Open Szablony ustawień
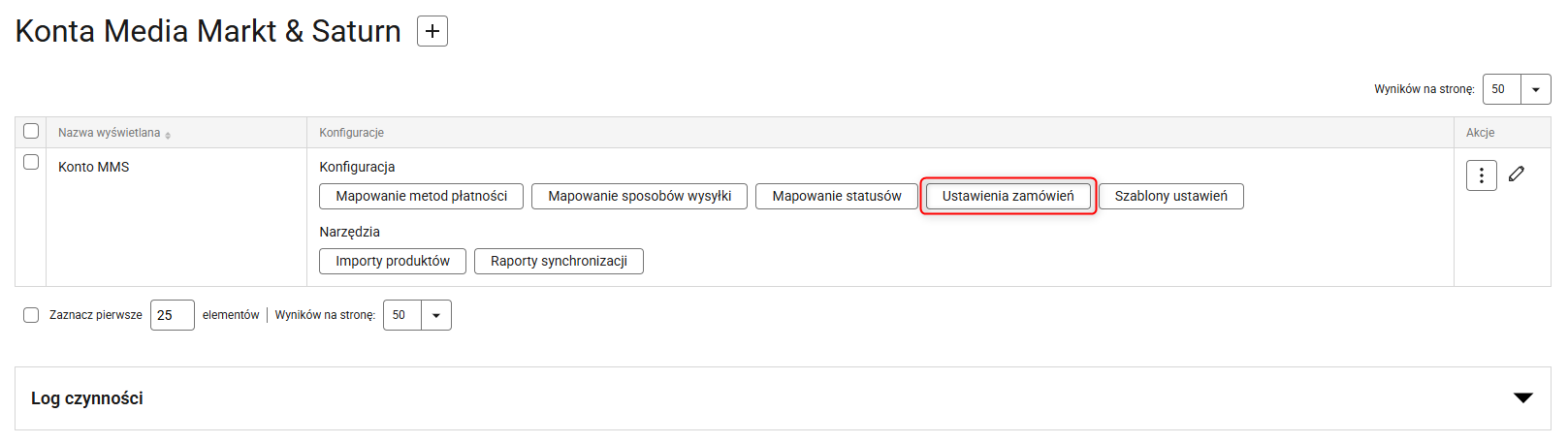 1170,196
